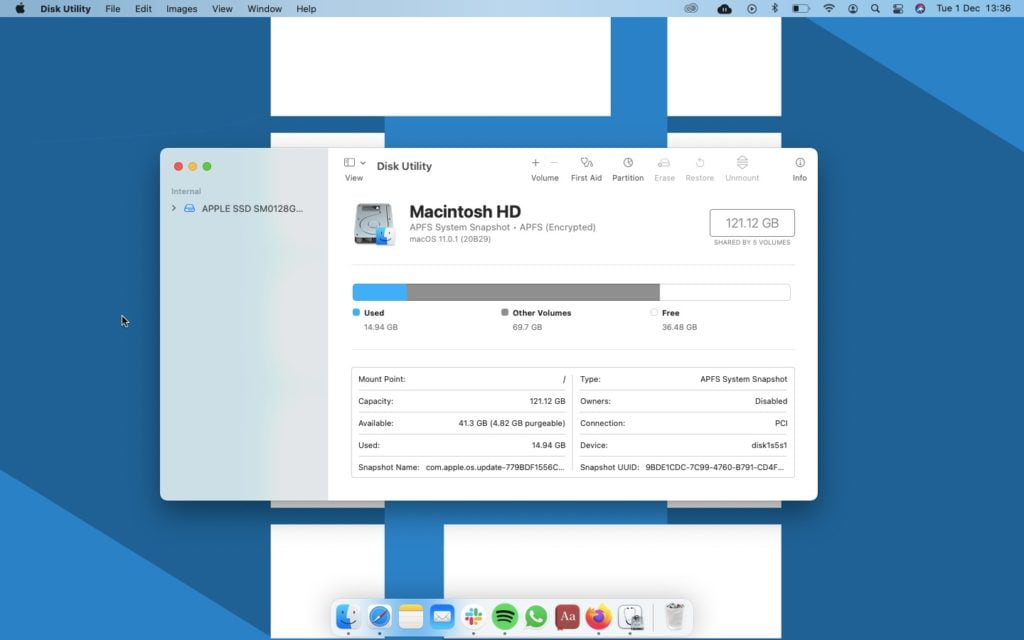Open the Images menu
Viewport: 1024px width, 640px height.
pos(182,8)
